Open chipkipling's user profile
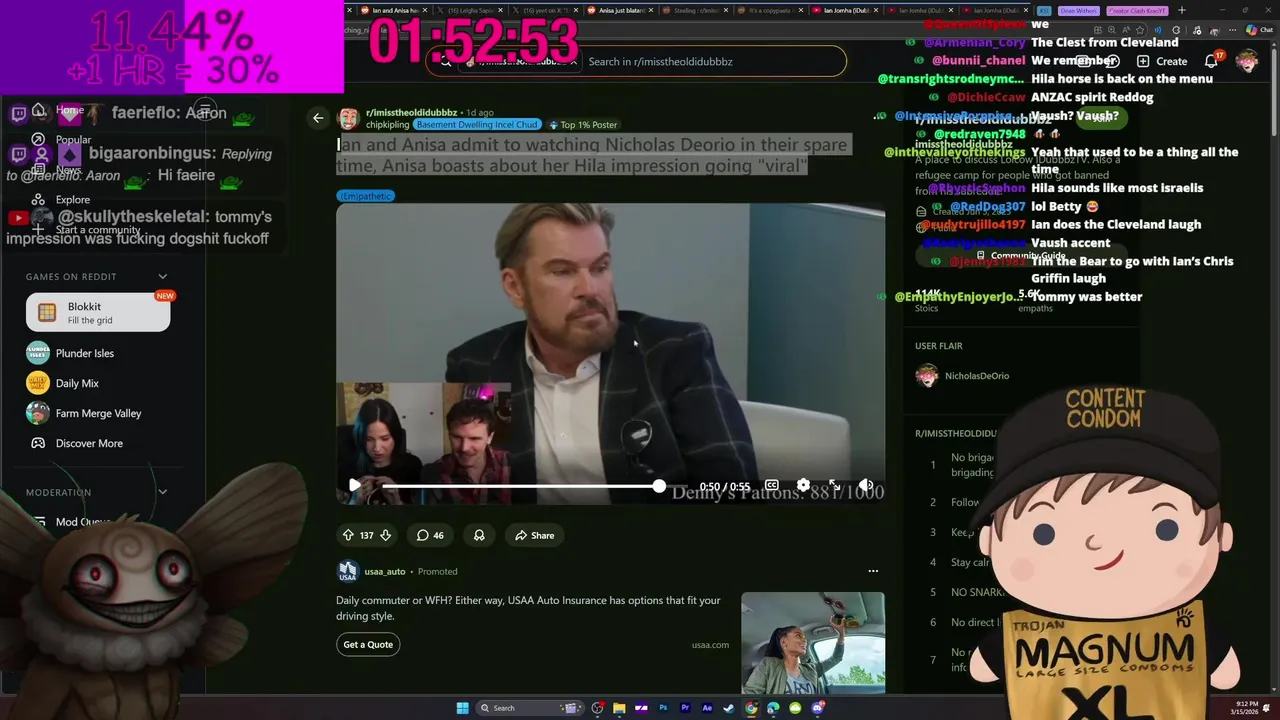1280x720 pixels. (387, 125)
